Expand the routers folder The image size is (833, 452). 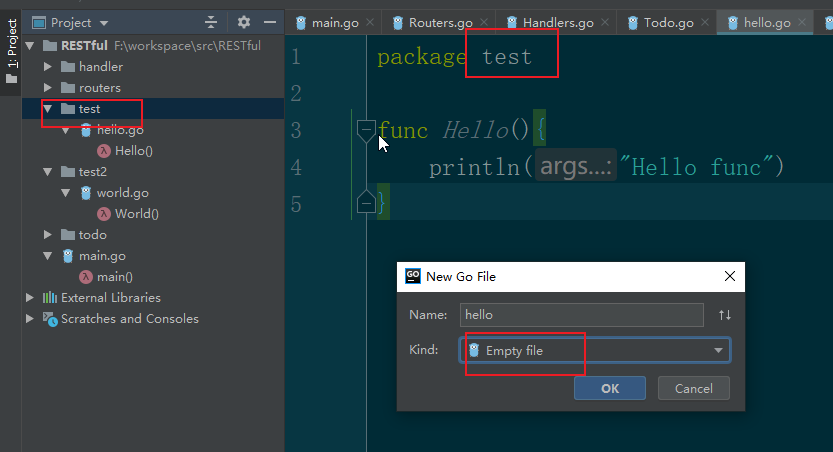48,88
